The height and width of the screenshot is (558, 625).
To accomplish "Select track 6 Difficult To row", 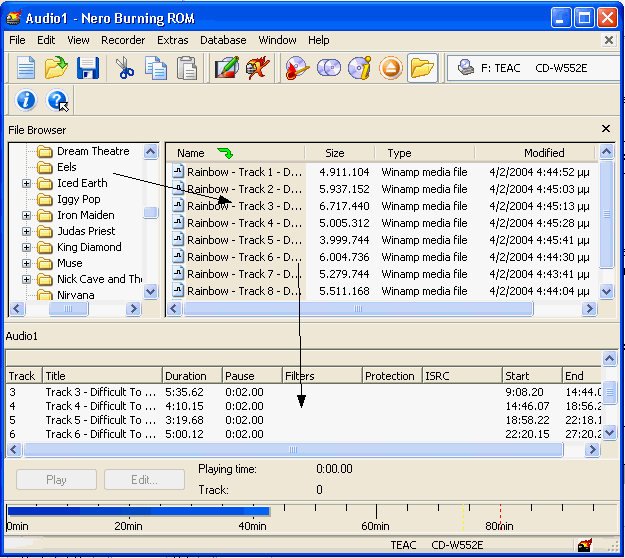I will click(303, 434).
